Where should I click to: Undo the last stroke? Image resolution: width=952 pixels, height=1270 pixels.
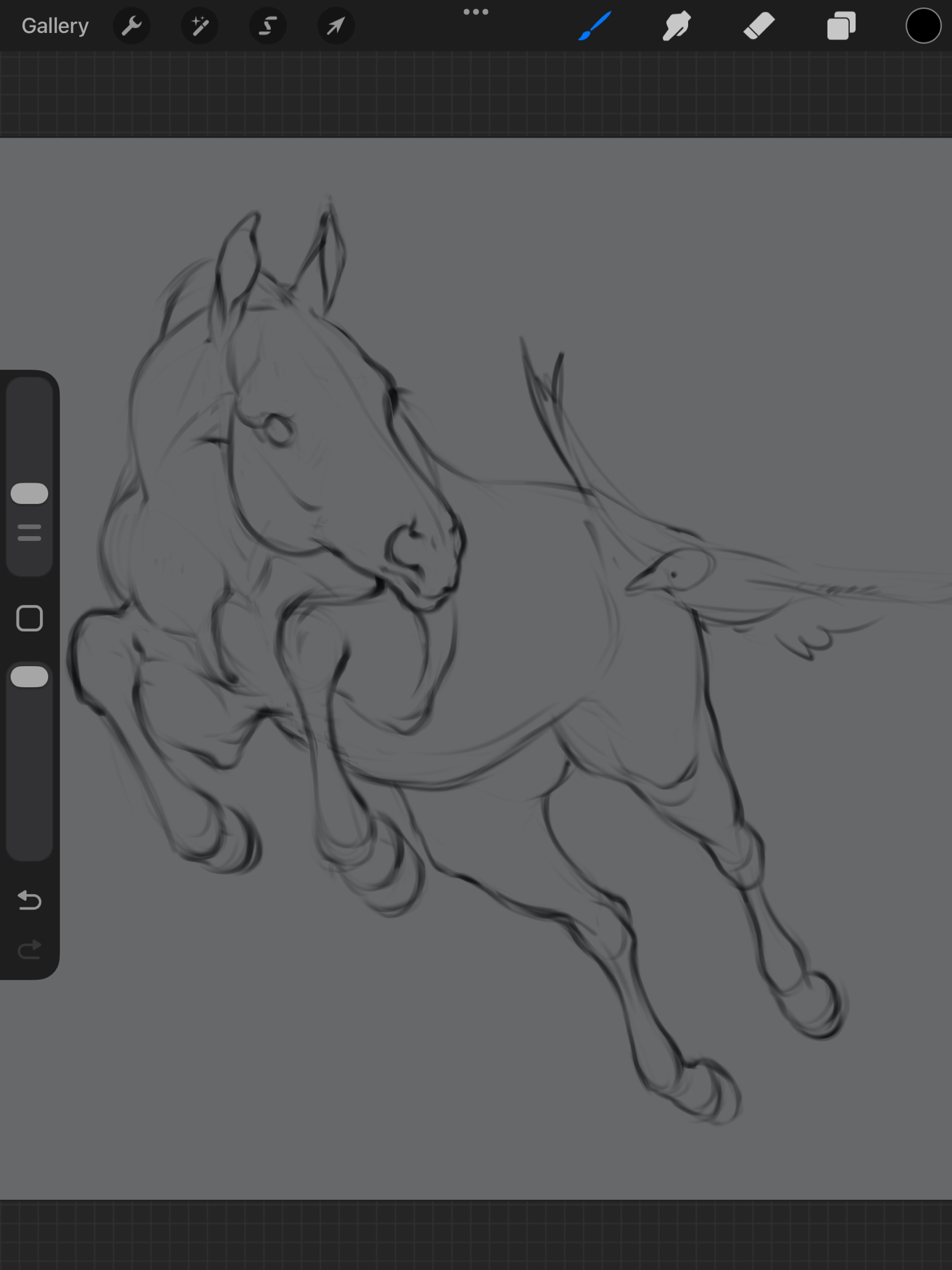30,900
